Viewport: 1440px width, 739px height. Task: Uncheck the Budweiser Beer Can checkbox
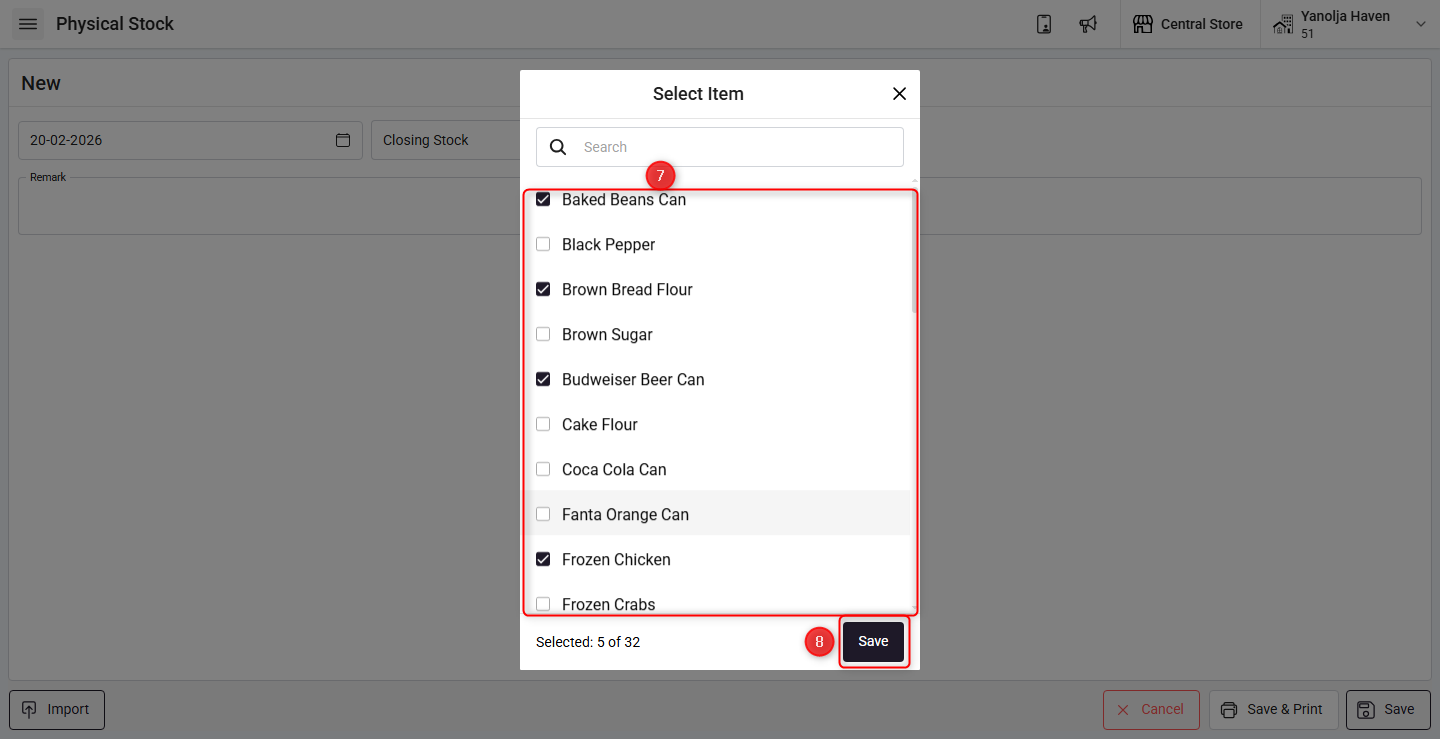click(x=543, y=379)
